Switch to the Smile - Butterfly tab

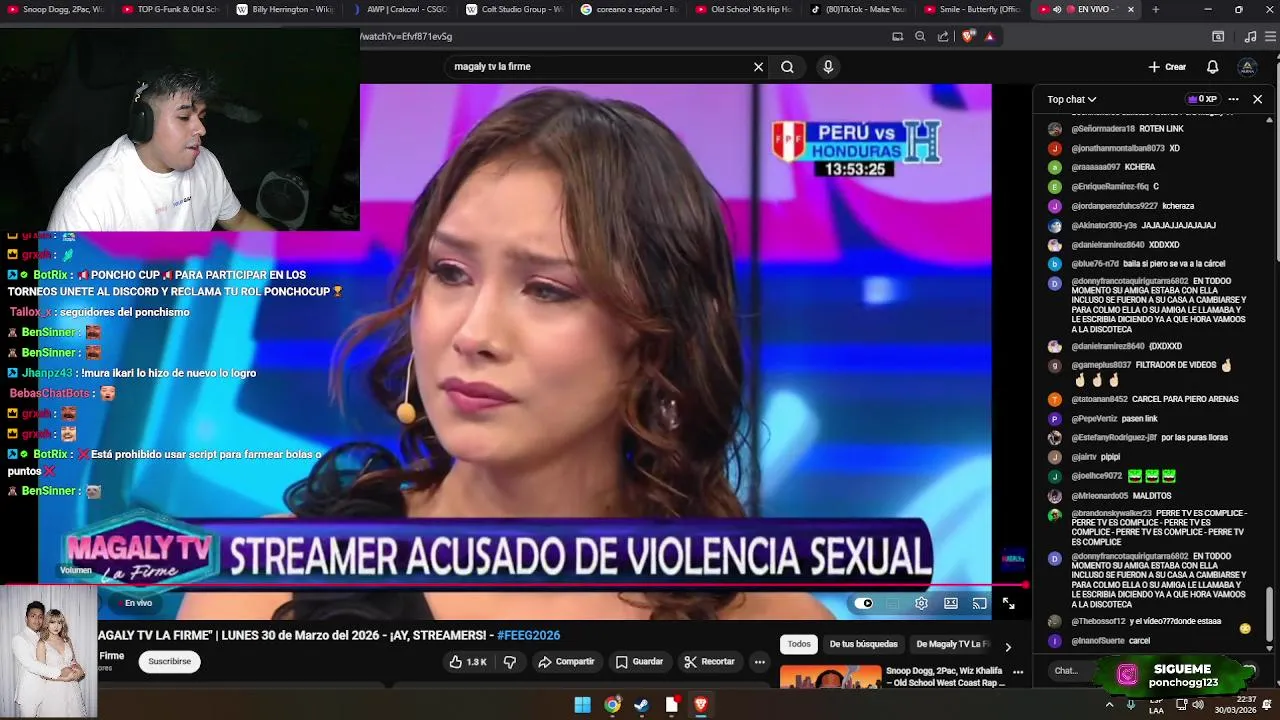pos(974,10)
